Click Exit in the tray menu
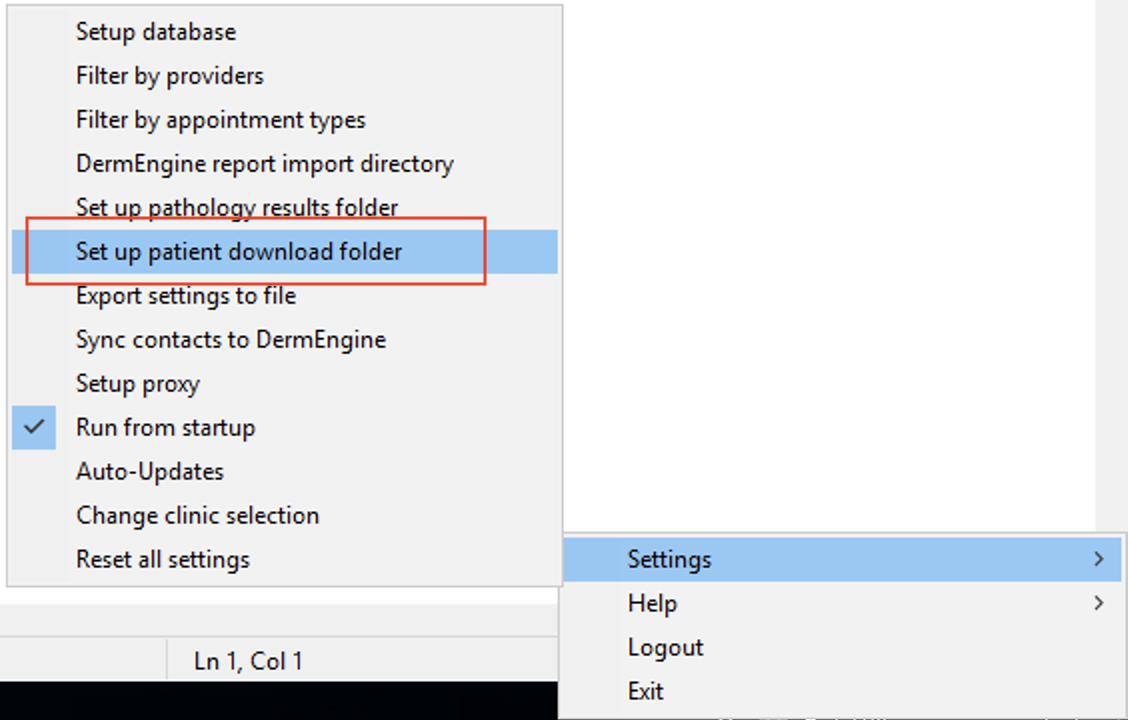 (x=646, y=691)
